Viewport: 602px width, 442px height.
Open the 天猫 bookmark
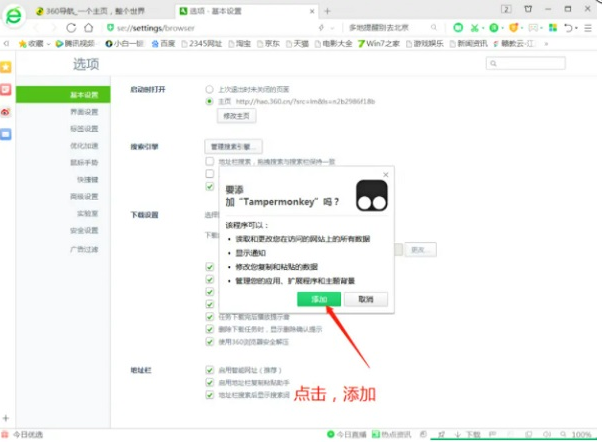tap(298, 43)
